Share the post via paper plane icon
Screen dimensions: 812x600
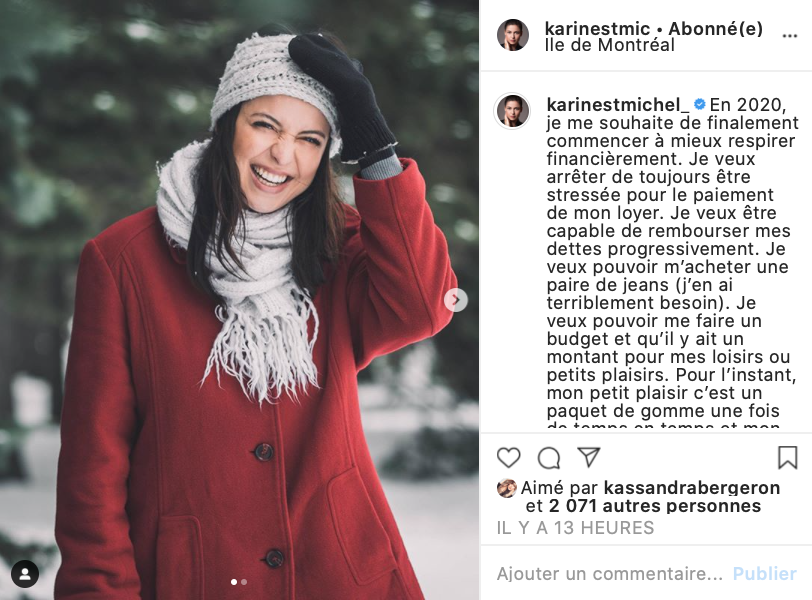coord(589,457)
